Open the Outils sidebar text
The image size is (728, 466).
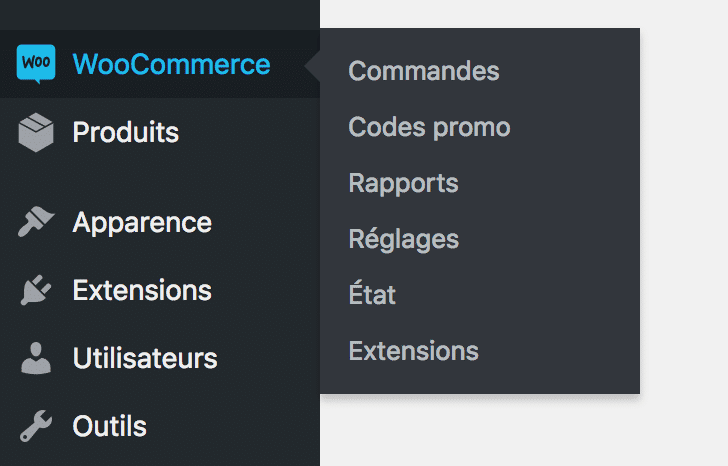[x=110, y=426]
